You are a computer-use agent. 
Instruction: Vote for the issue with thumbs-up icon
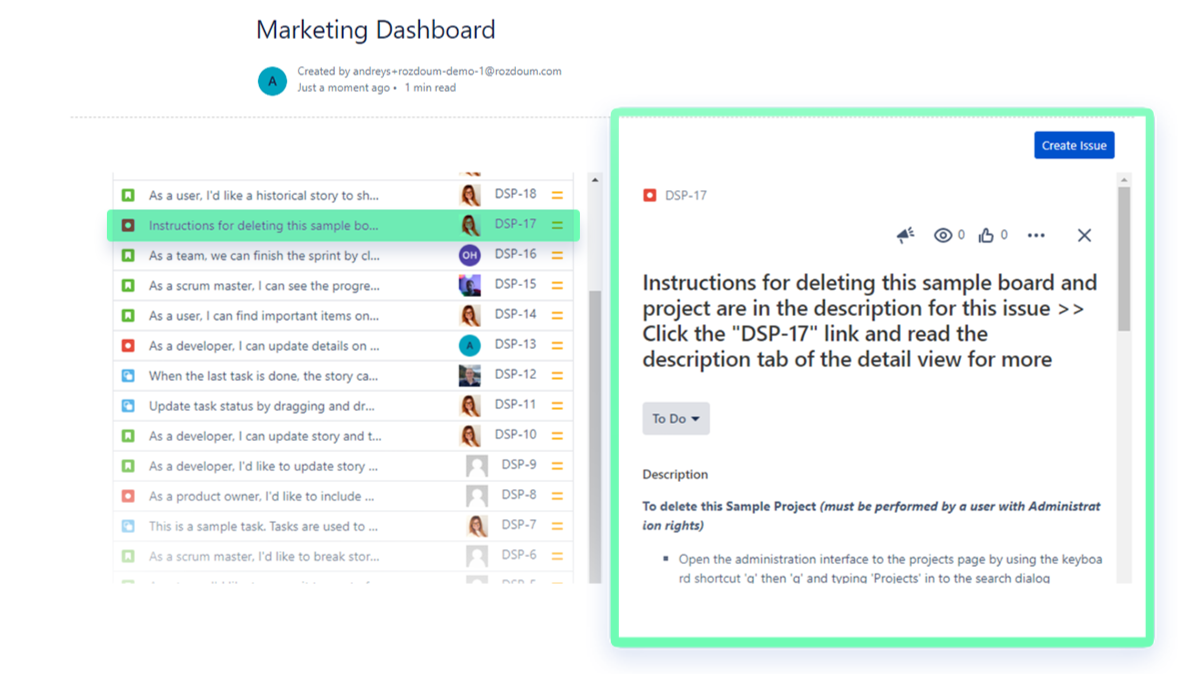(986, 236)
